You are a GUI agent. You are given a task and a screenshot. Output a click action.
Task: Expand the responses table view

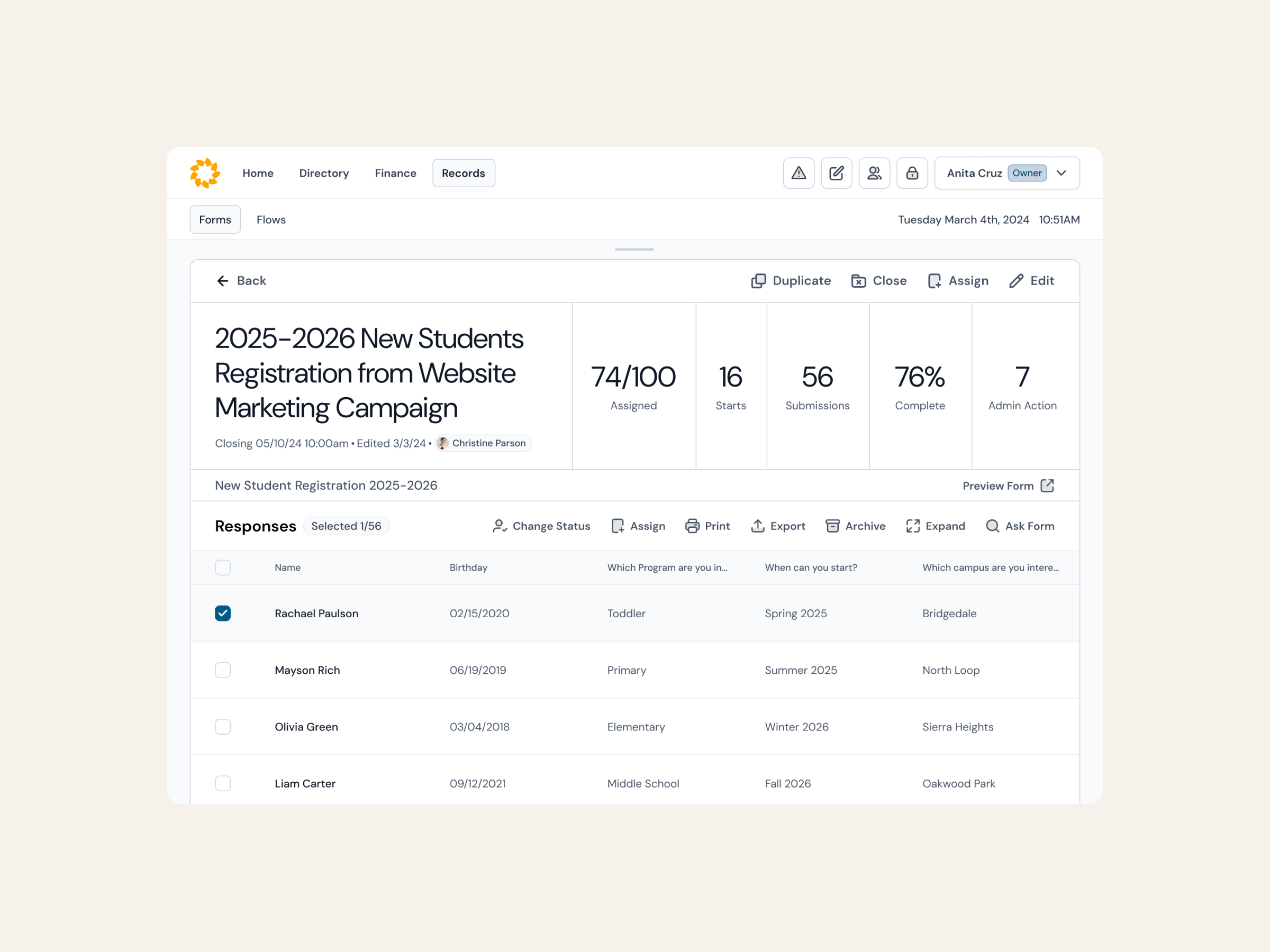pyautogui.click(x=935, y=526)
